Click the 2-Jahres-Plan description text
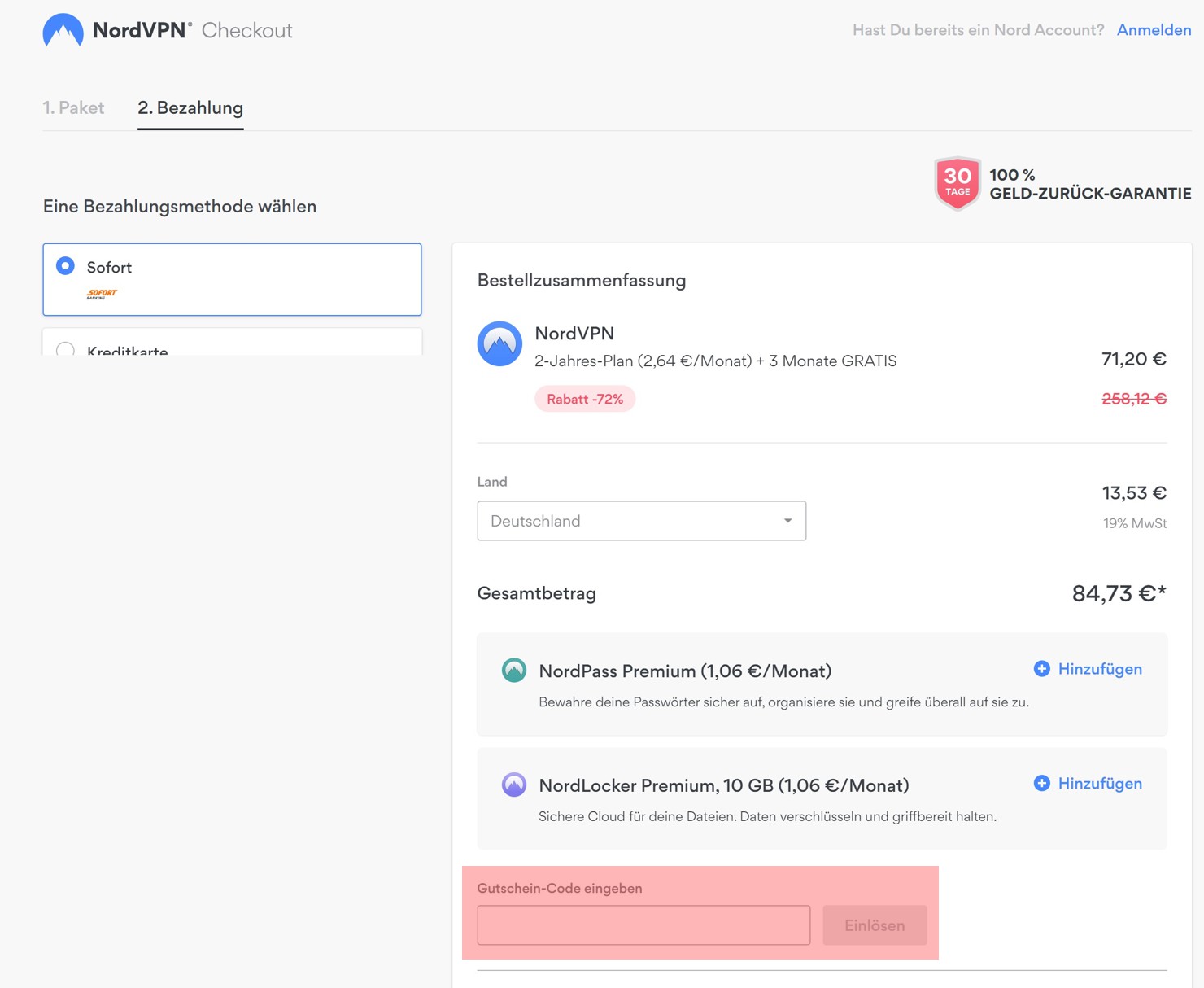This screenshot has height=988, width=1204. tap(715, 361)
